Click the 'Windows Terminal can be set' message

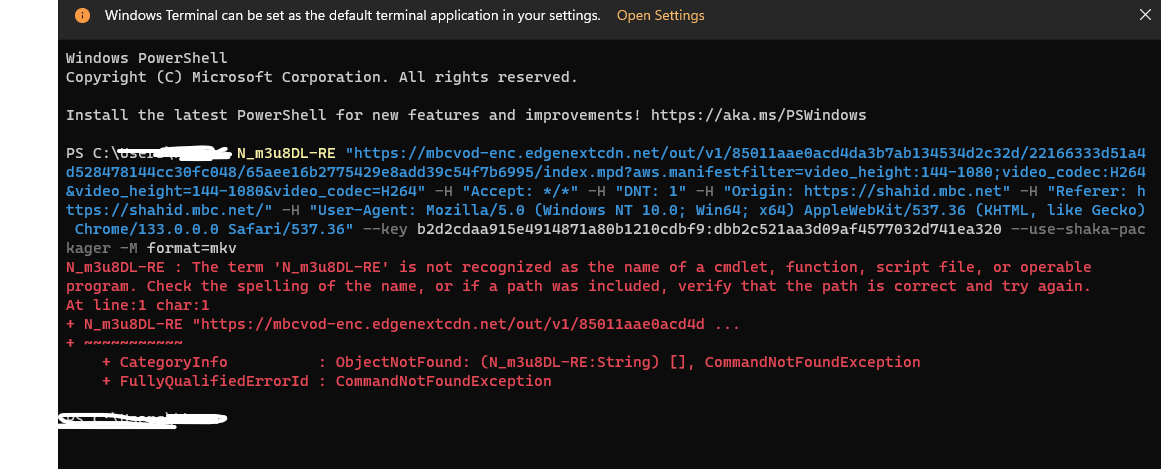point(352,16)
